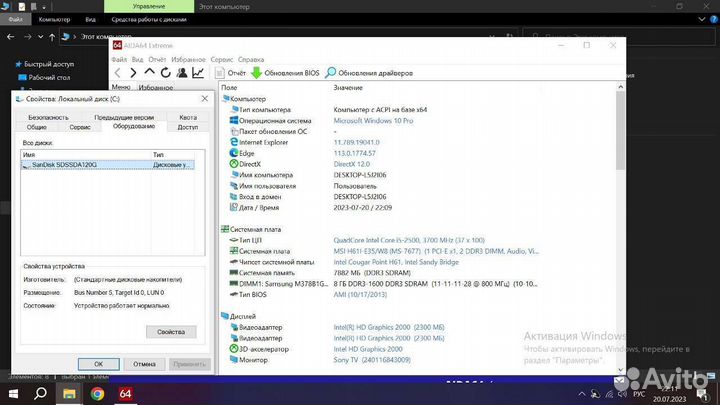Screen dimensions: 720x405
Task: Open the Избранное menu in AIDA64
Action: [188, 59]
